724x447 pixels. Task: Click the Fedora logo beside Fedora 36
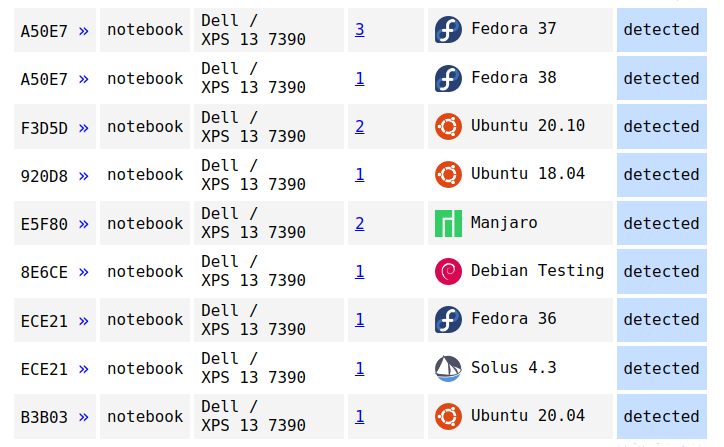(448, 319)
